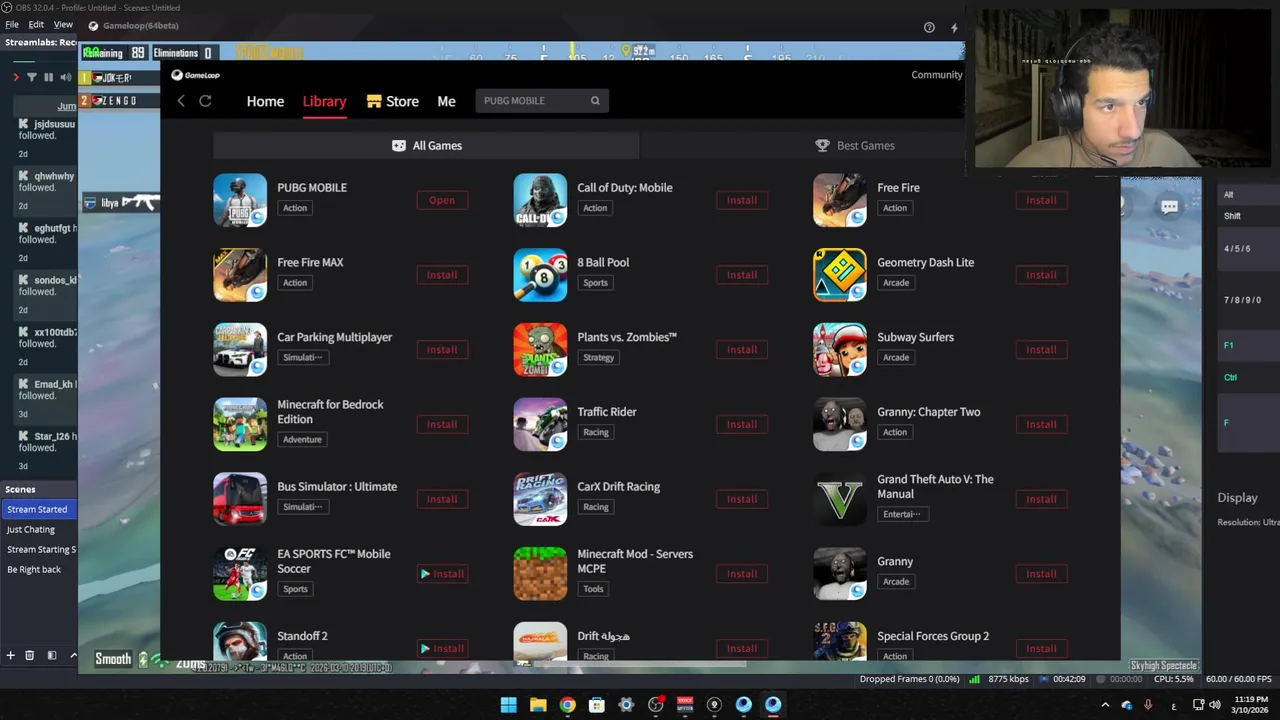
Task: Pause the Streamlabs recent events feed
Action: (48, 77)
